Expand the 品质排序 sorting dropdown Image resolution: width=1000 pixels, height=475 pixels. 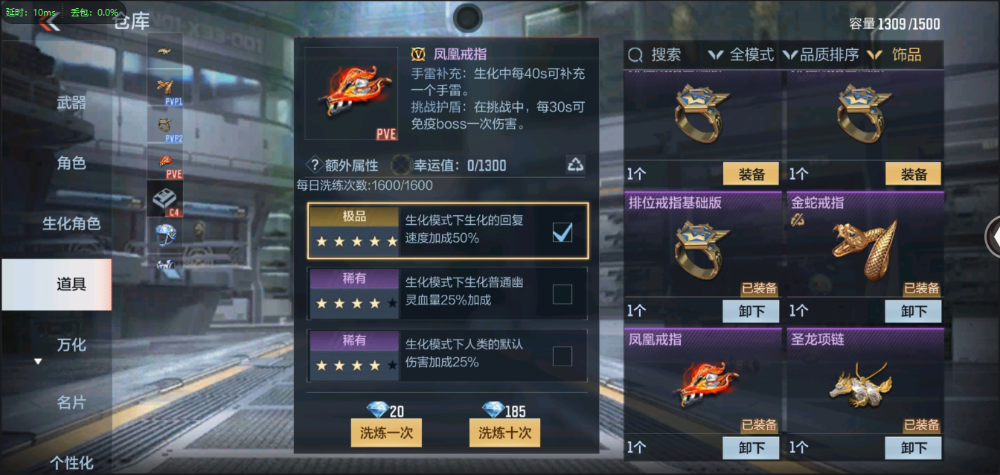(x=821, y=55)
